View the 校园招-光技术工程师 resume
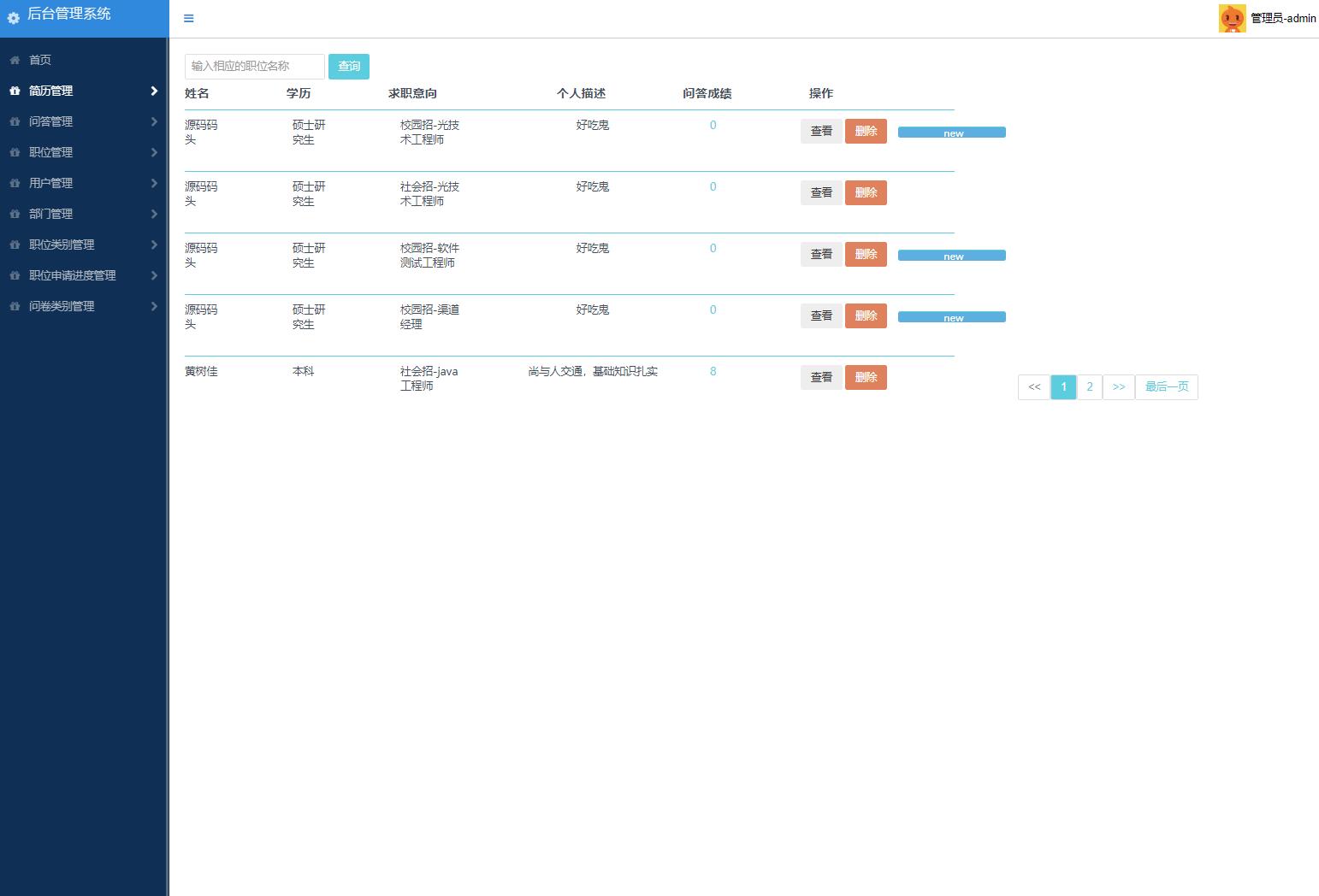The width and height of the screenshot is (1319, 896). (821, 131)
